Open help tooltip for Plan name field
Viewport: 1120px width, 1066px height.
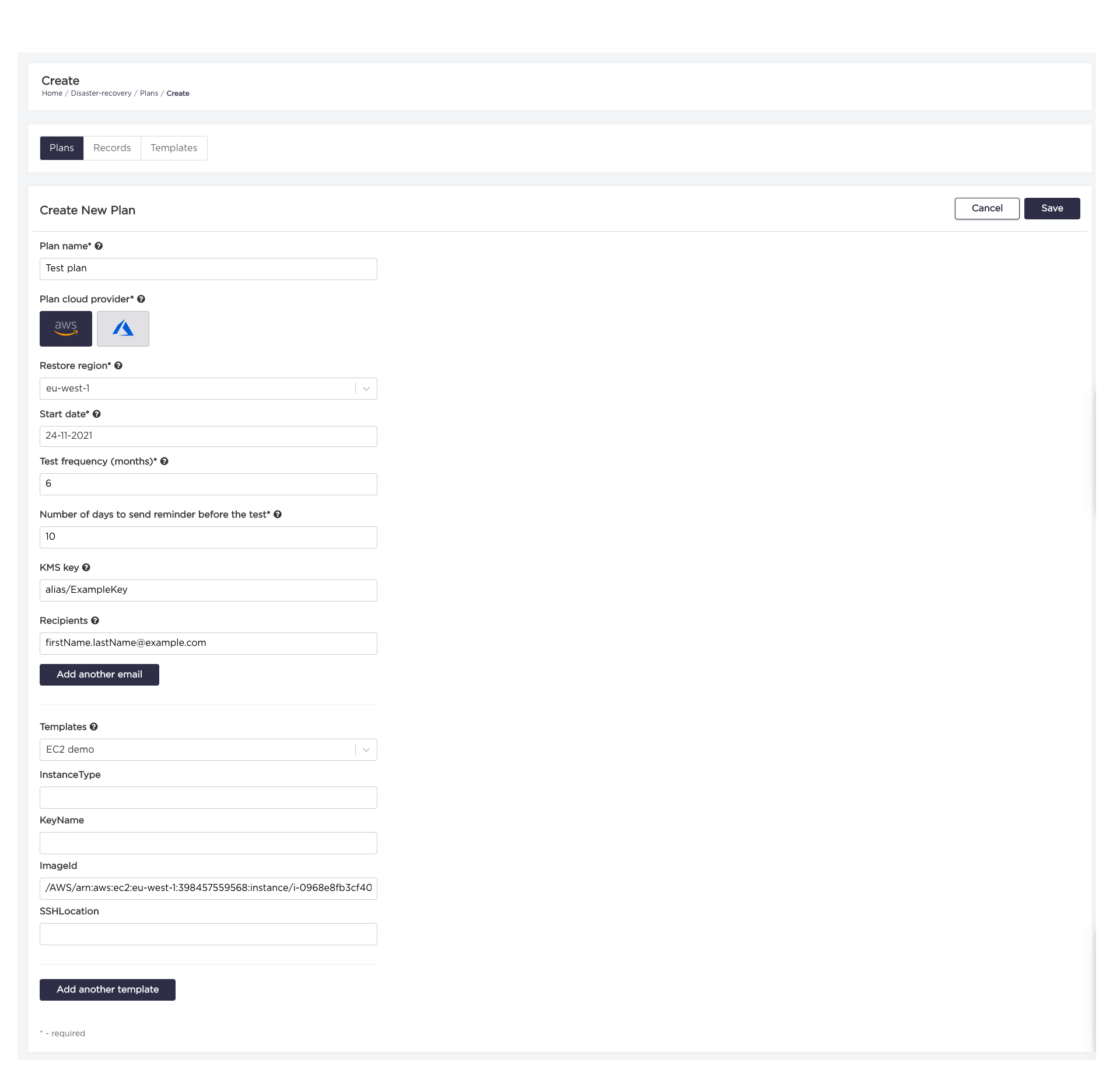click(x=99, y=246)
